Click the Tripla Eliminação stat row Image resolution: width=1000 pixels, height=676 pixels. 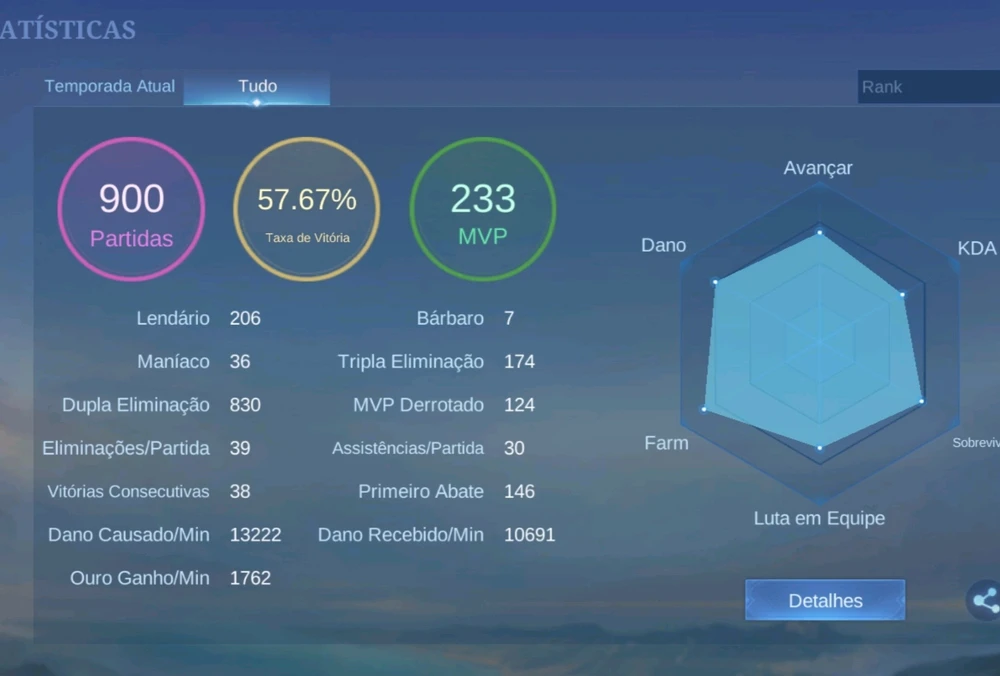tap(436, 361)
